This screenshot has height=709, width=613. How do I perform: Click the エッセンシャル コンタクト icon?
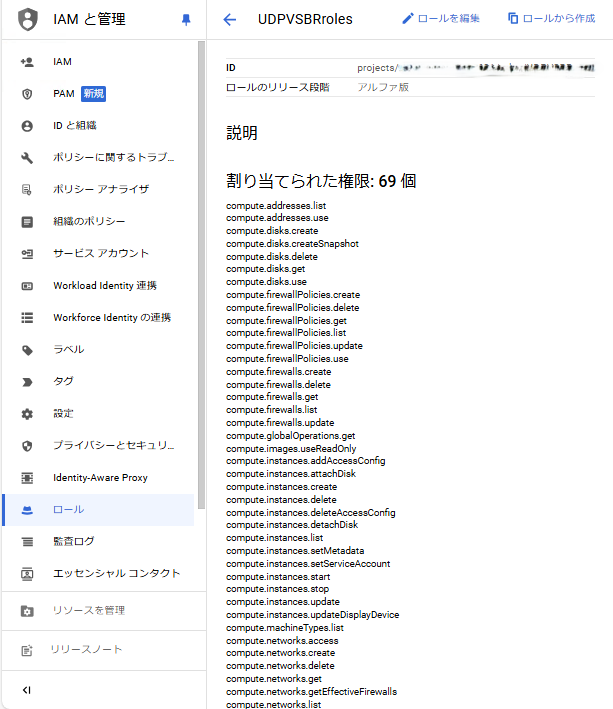pyautogui.click(x=27, y=574)
